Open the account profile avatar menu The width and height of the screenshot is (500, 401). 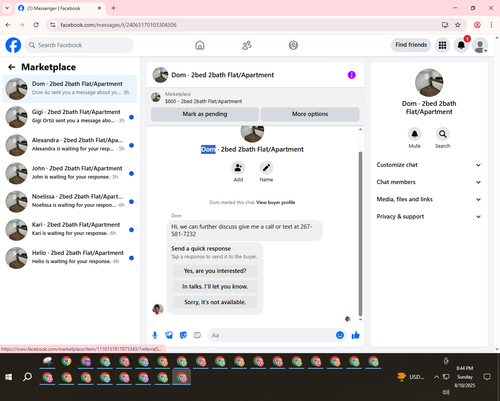tap(480, 45)
